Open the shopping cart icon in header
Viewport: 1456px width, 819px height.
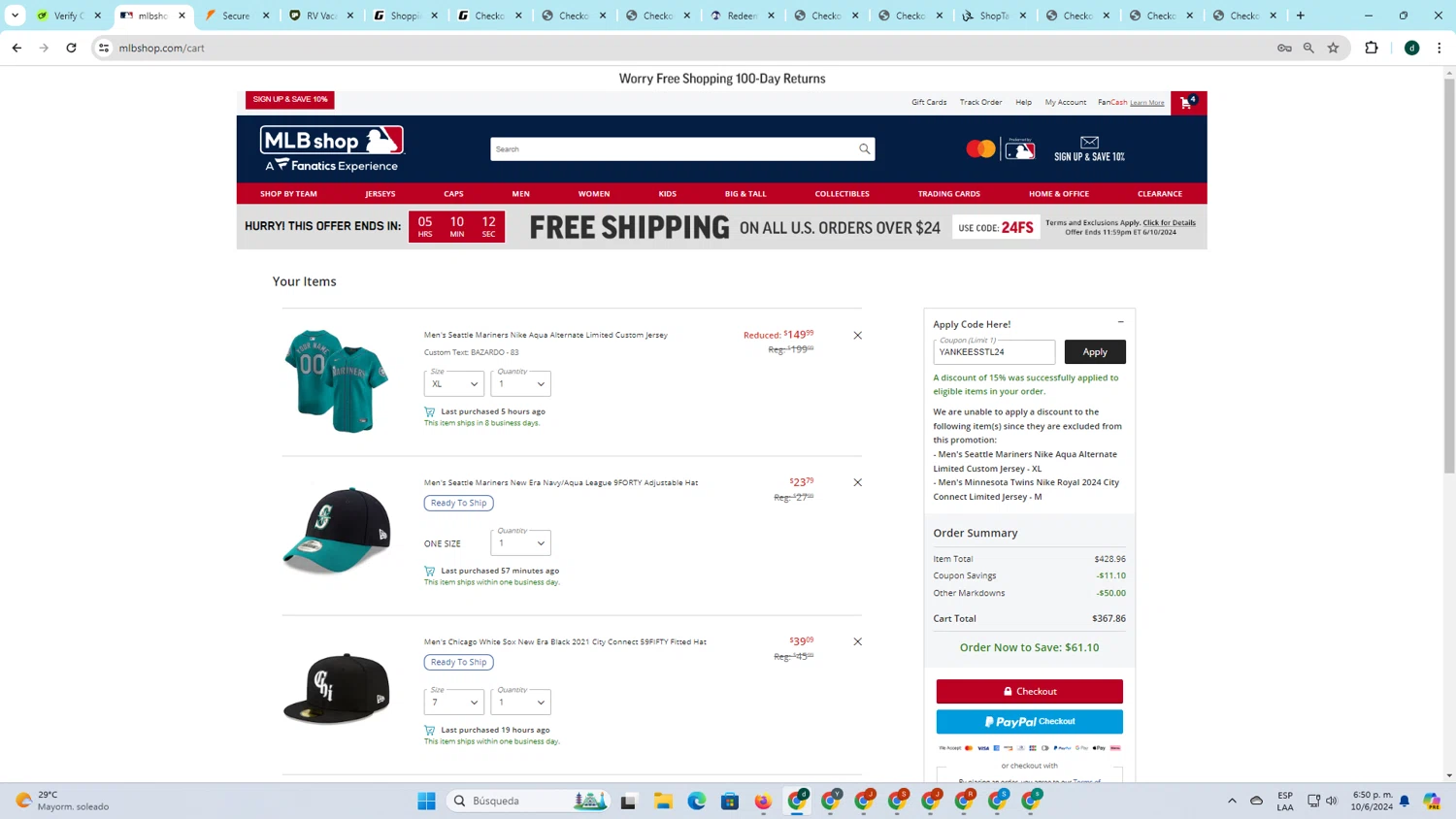pyautogui.click(x=1187, y=102)
